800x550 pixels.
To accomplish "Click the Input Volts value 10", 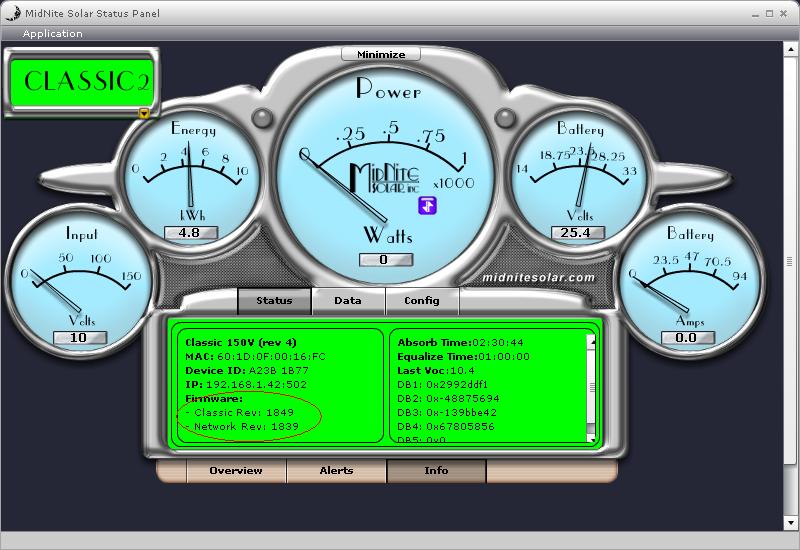I will point(80,337).
